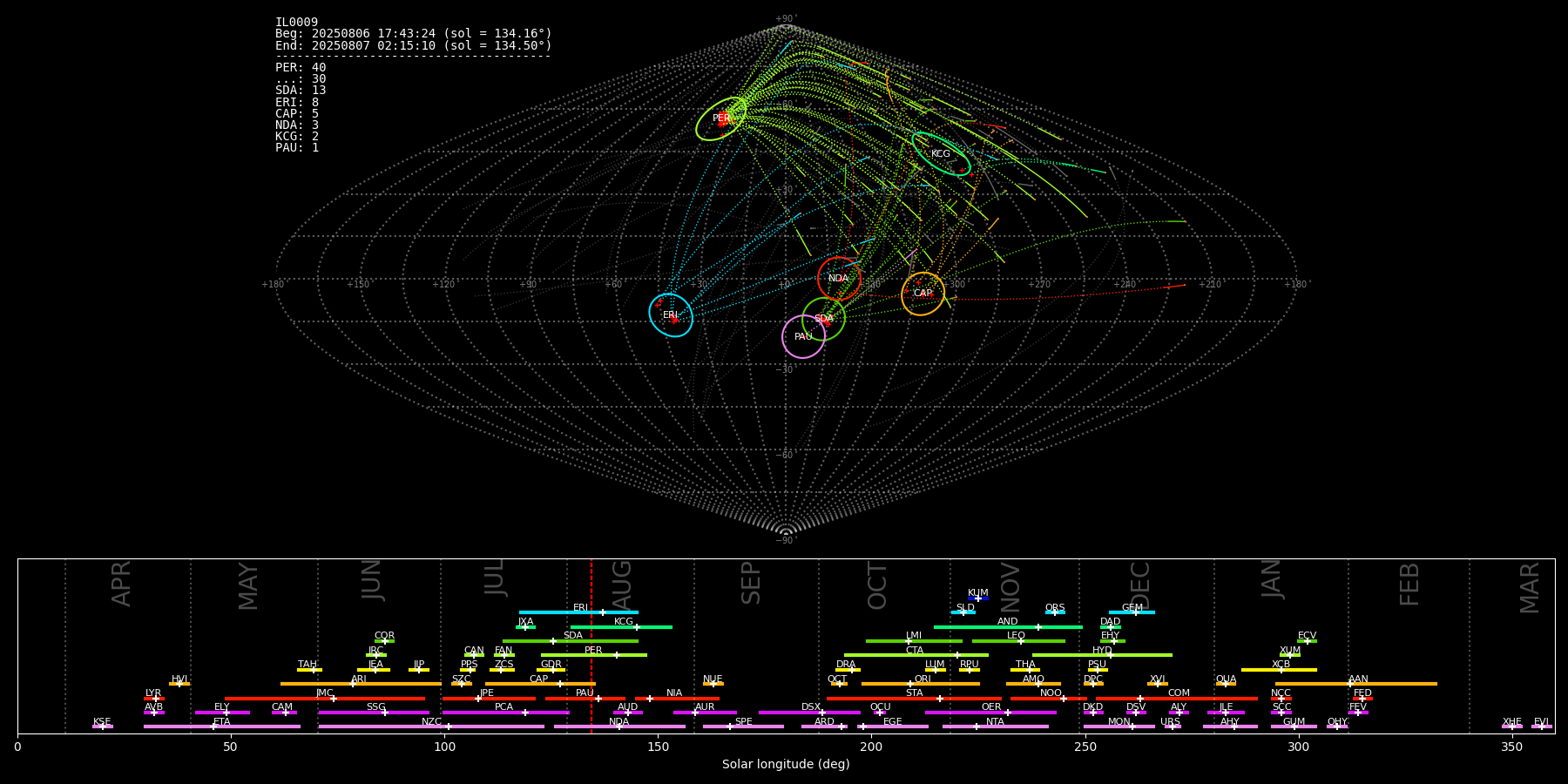This screenshot has height=784, width=1568.
Task: Select the LMI shower bar on the timeline
Action: click(x=914, y=641)
